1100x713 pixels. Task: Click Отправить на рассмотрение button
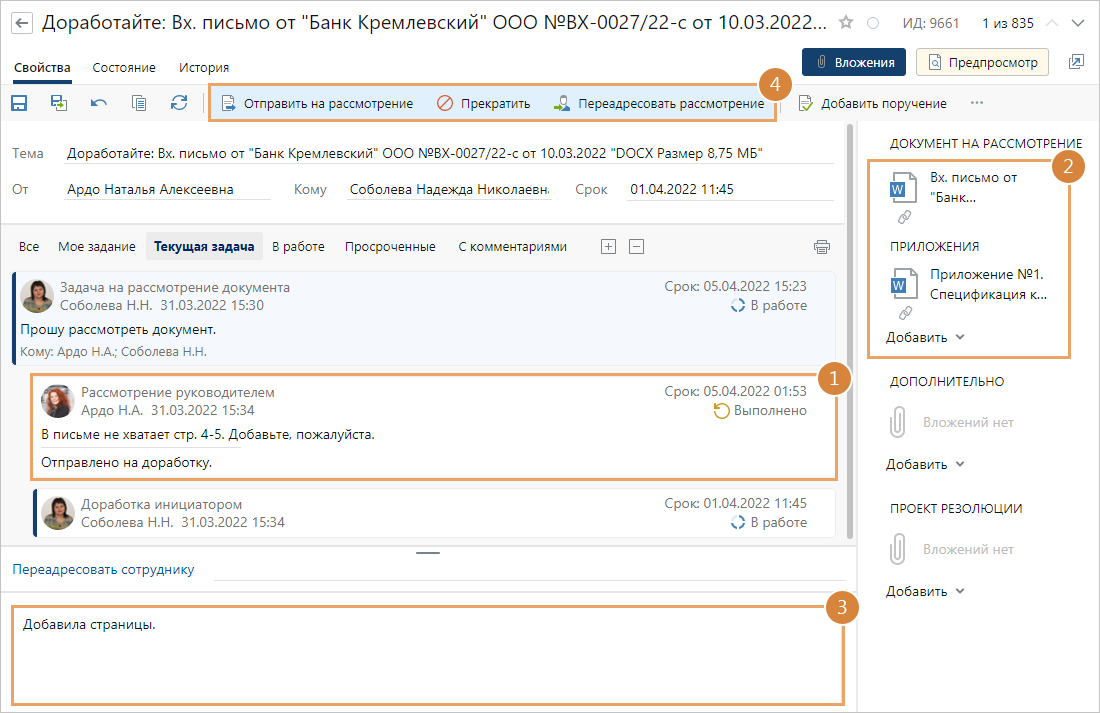point(317,103)
